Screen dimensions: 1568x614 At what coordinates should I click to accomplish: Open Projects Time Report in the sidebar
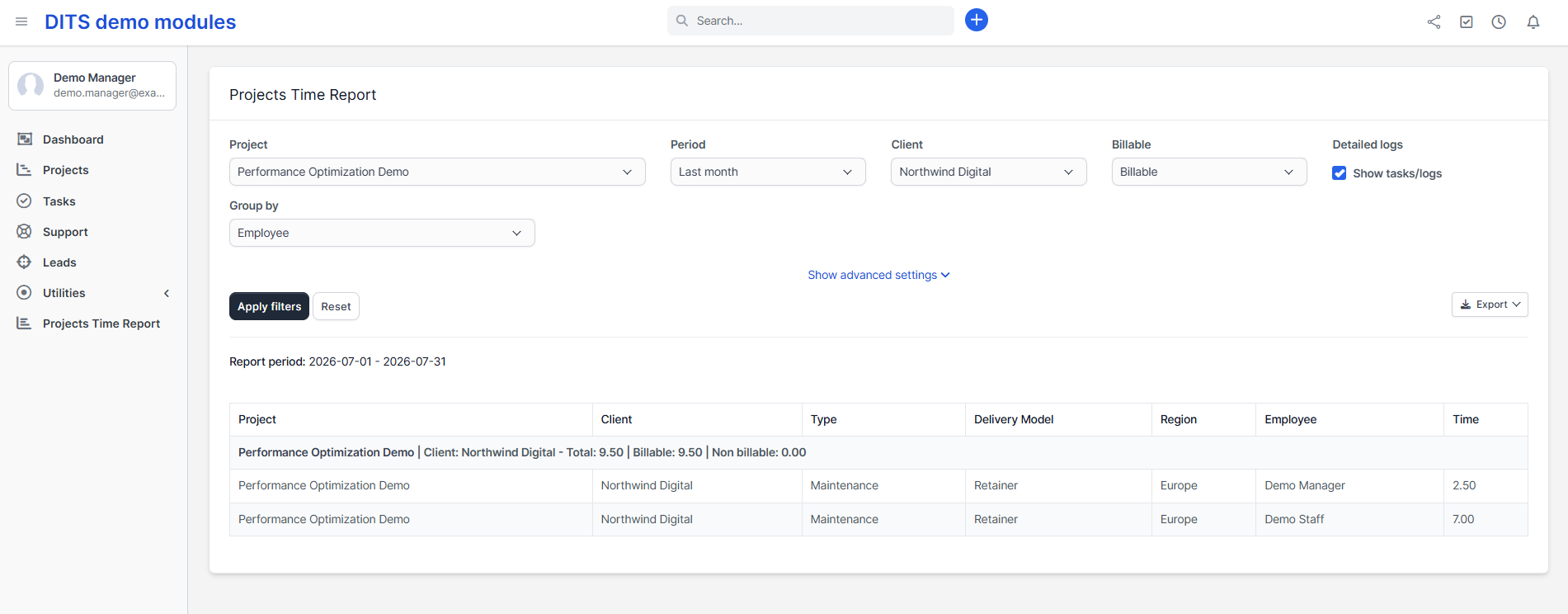(x=101, y=324)
